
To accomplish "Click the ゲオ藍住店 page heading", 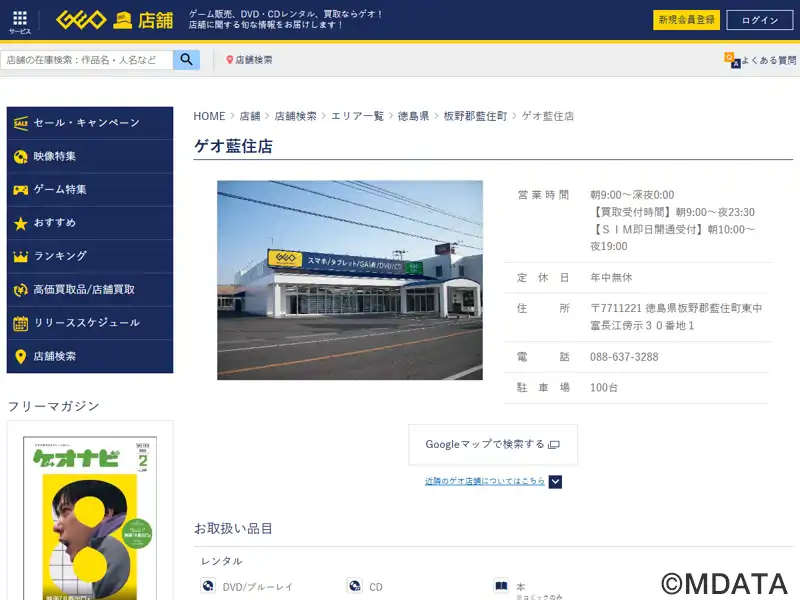I will point(233,146).
